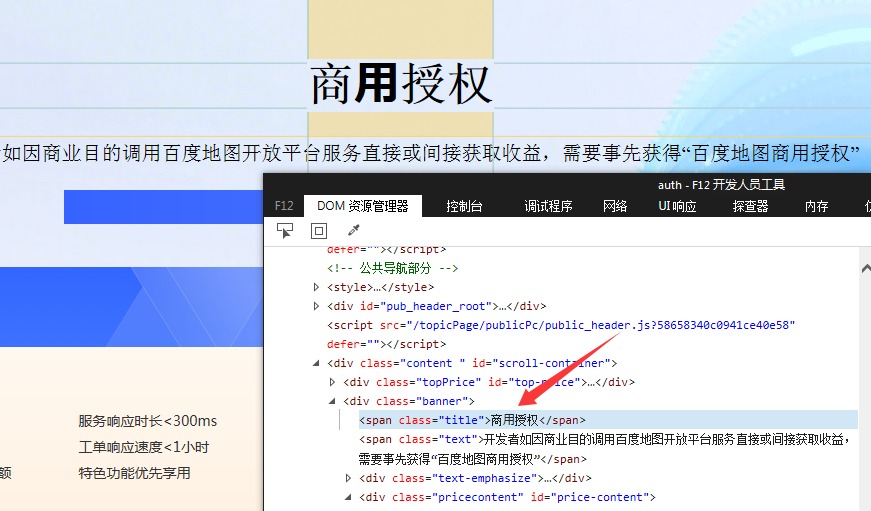
Task: Expand the pub_header_root div node
Action: click(x=316, y=306)
